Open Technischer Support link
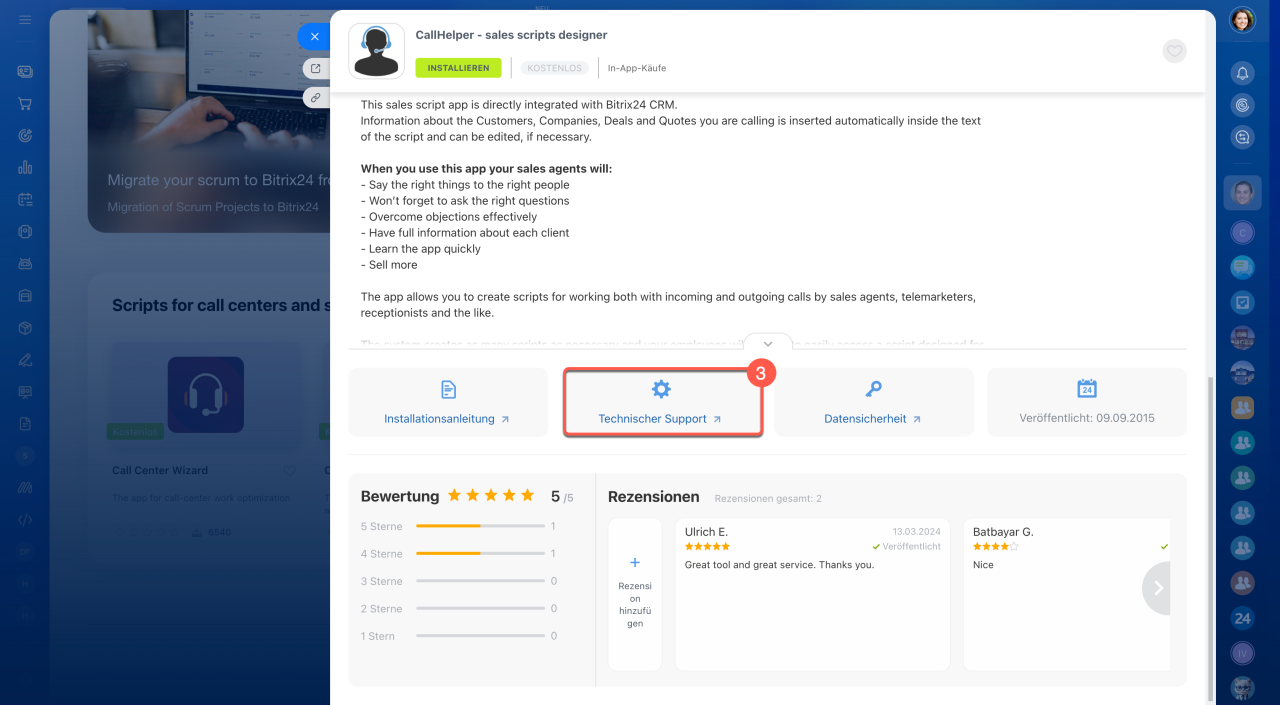 point(660,419)
